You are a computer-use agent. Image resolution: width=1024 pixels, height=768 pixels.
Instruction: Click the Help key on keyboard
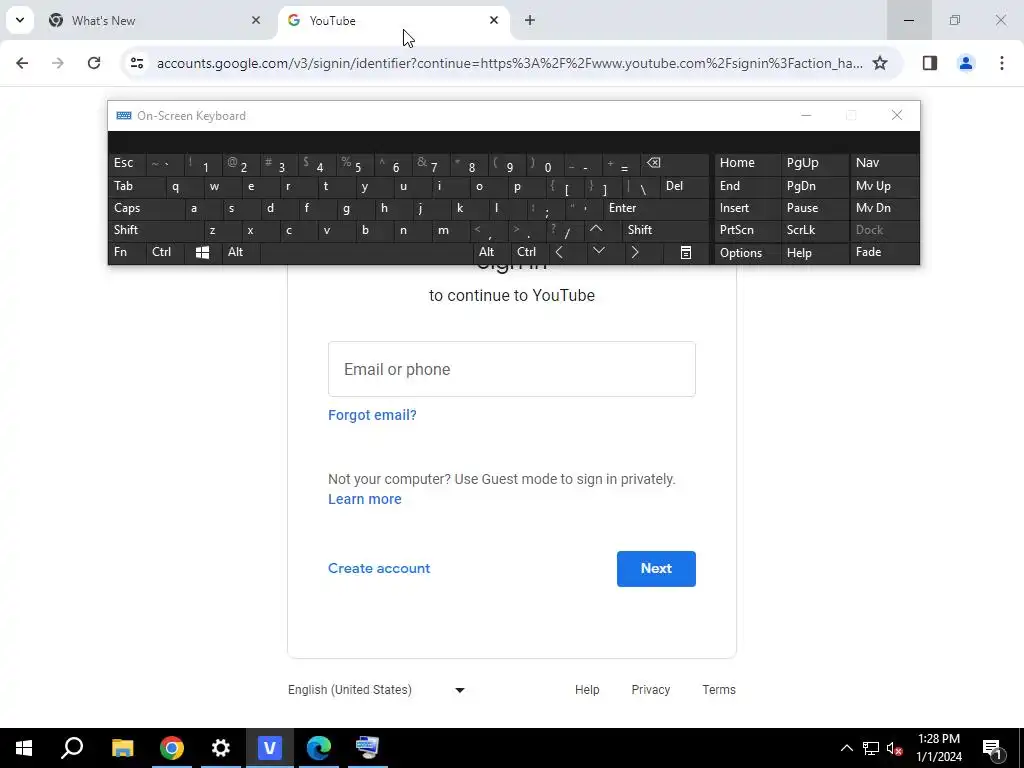tap(814, 253)
